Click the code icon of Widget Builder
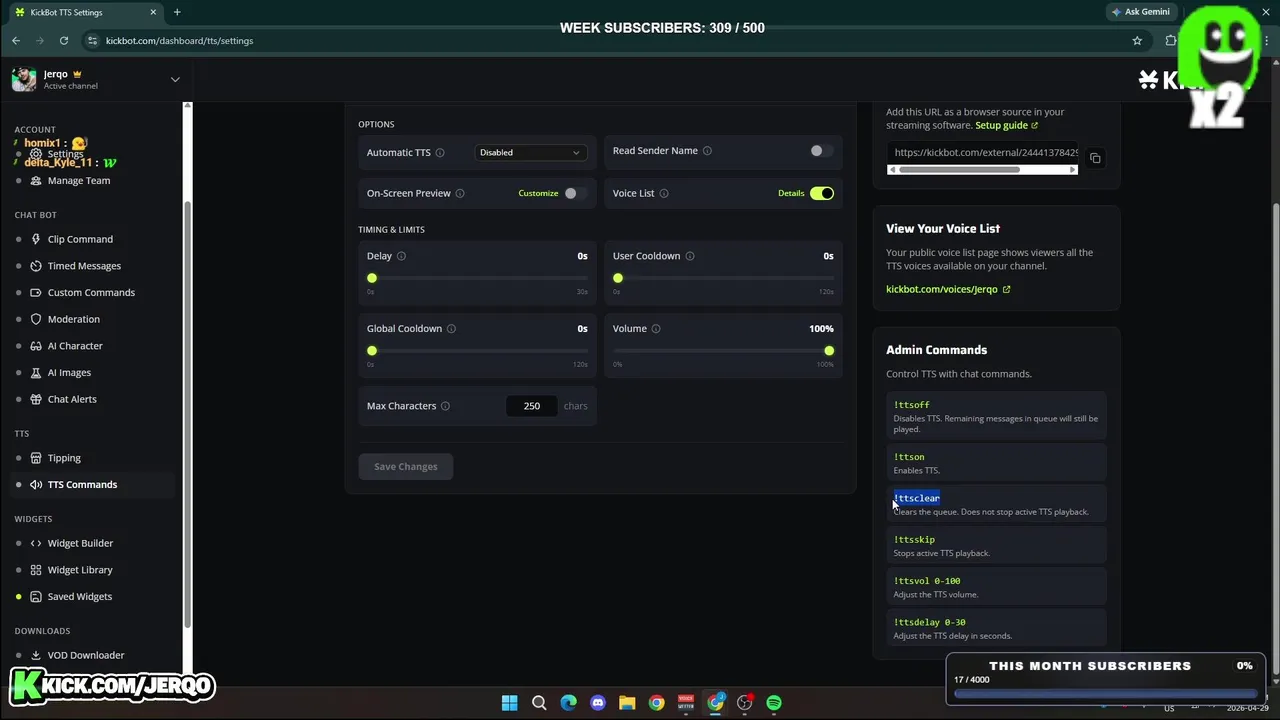Image resolution: width=1280 pixels, height=720 pixels. click(36, 543)
